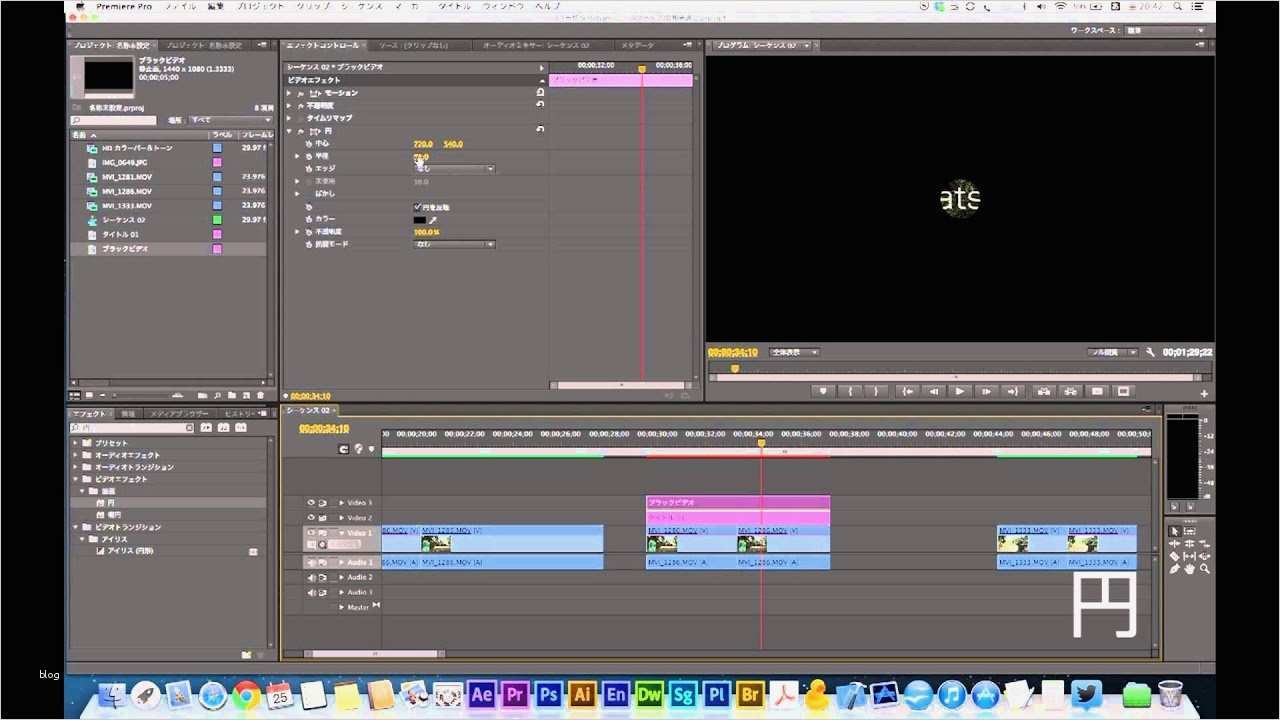The image size is (1280, 720).
Task: Click the black カラー swatch
Action: 420,219
